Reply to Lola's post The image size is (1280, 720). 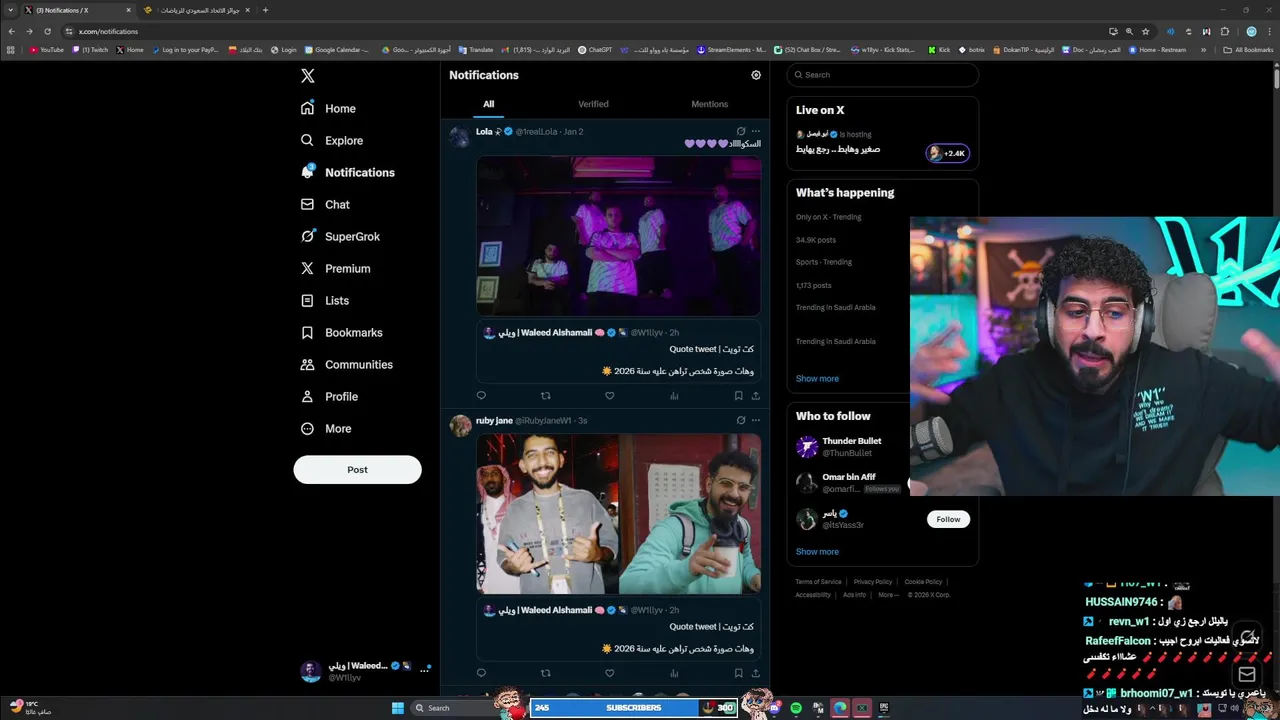tap(481, 396)
